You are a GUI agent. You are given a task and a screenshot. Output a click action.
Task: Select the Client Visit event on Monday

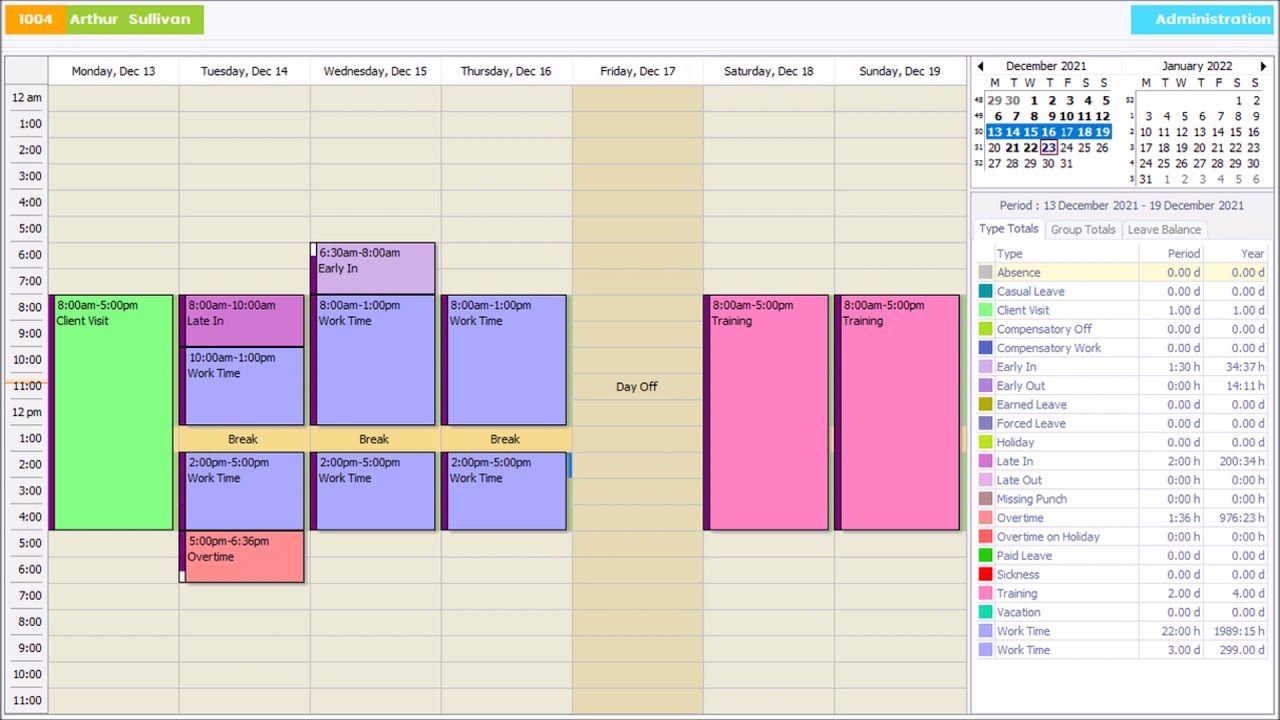[113, 412]
